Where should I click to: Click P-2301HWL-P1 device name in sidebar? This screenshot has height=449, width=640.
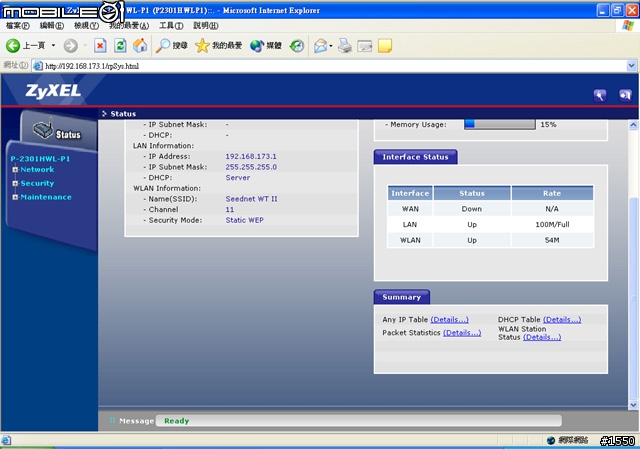click(40, 159)
